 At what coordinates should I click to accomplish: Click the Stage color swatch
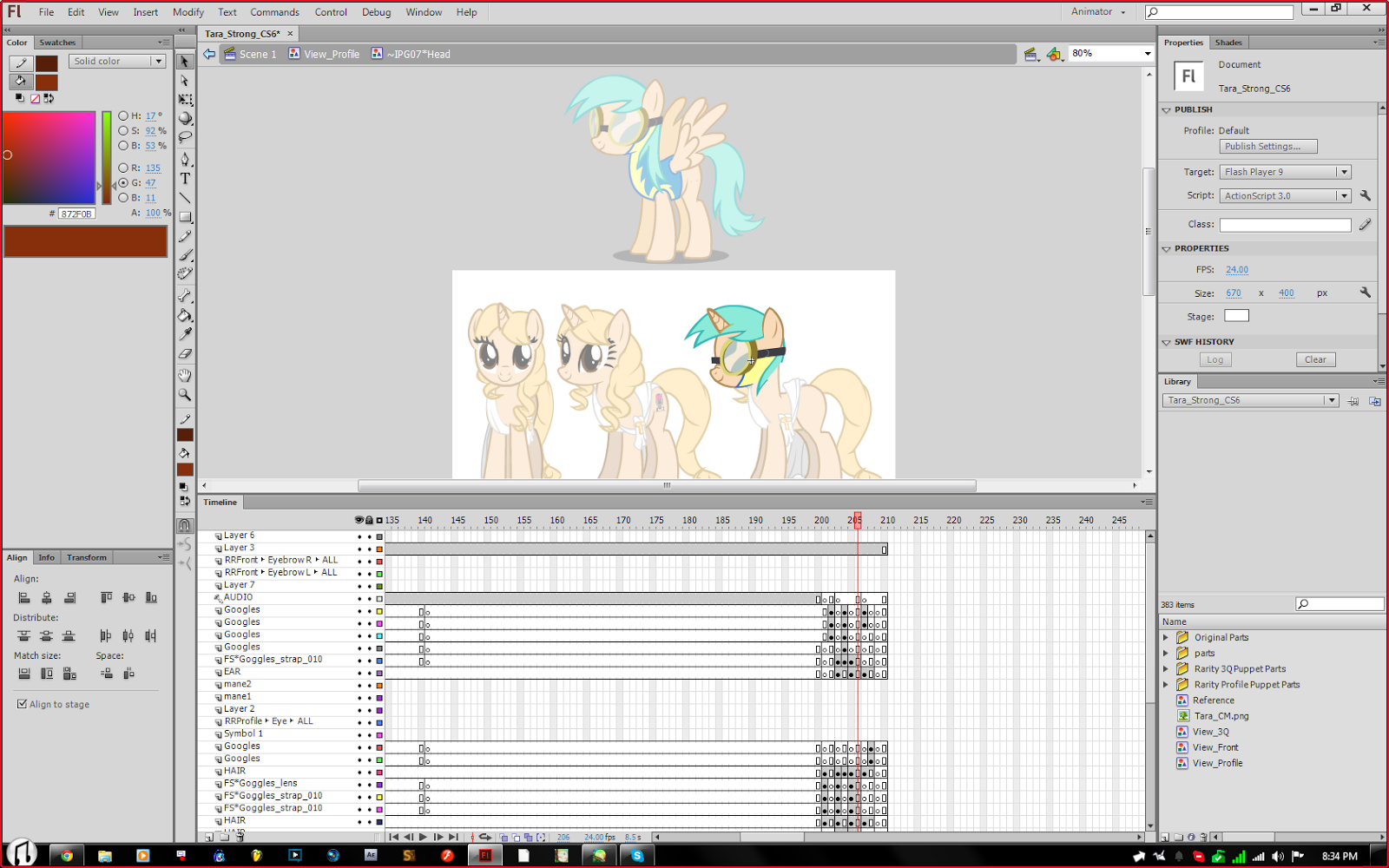(x=1236, y=316)
